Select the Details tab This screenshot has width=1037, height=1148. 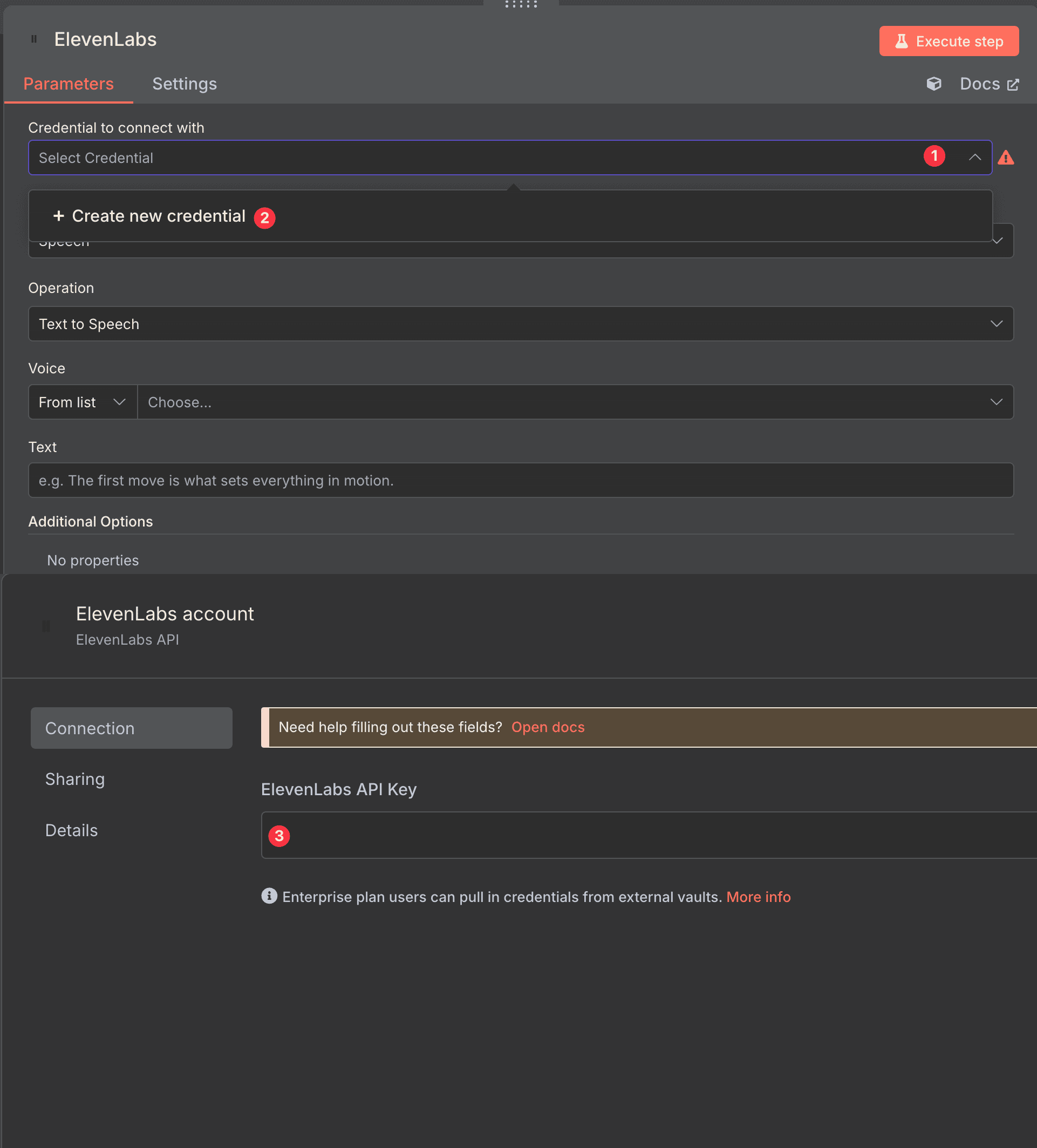[71, 830]
